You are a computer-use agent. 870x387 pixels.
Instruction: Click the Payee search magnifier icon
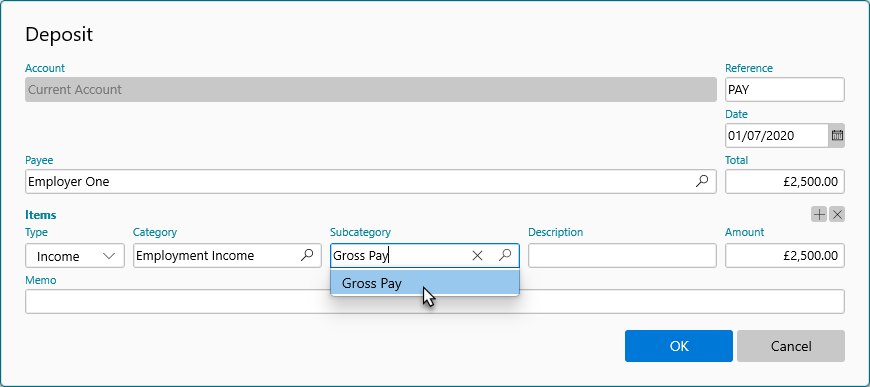[702, 181]
